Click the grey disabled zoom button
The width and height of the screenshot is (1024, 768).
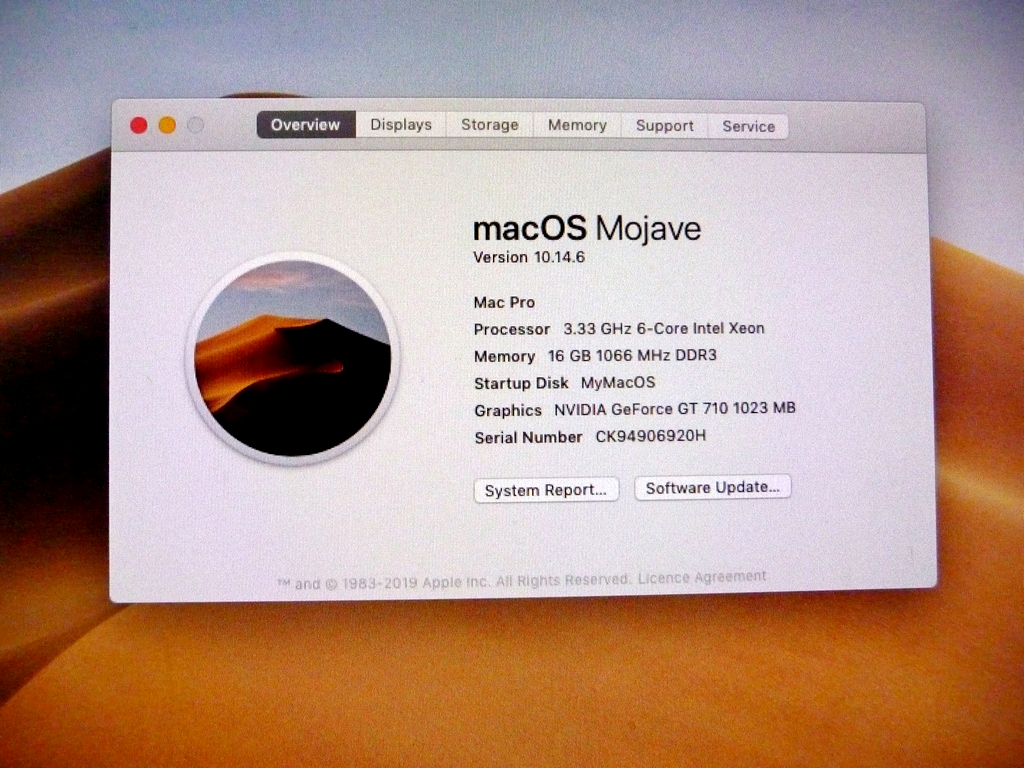[x=195, y=125]
